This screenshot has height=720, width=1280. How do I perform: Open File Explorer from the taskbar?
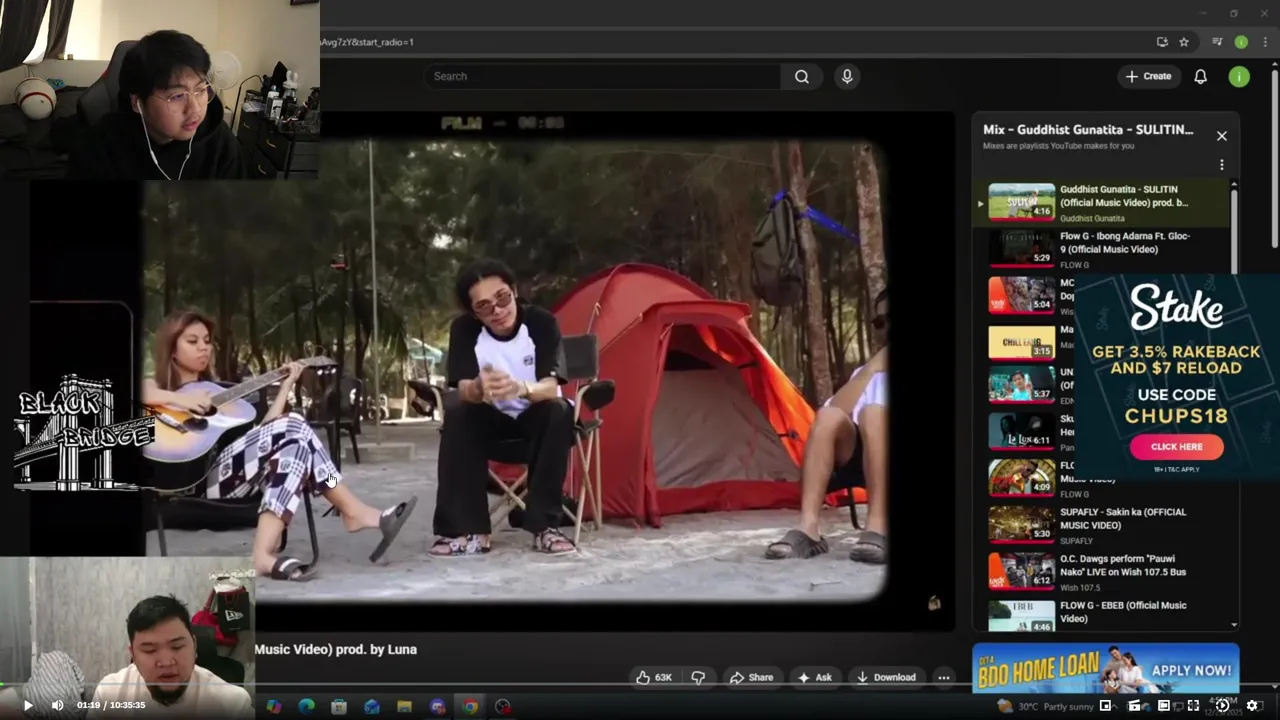pos(404,706)
